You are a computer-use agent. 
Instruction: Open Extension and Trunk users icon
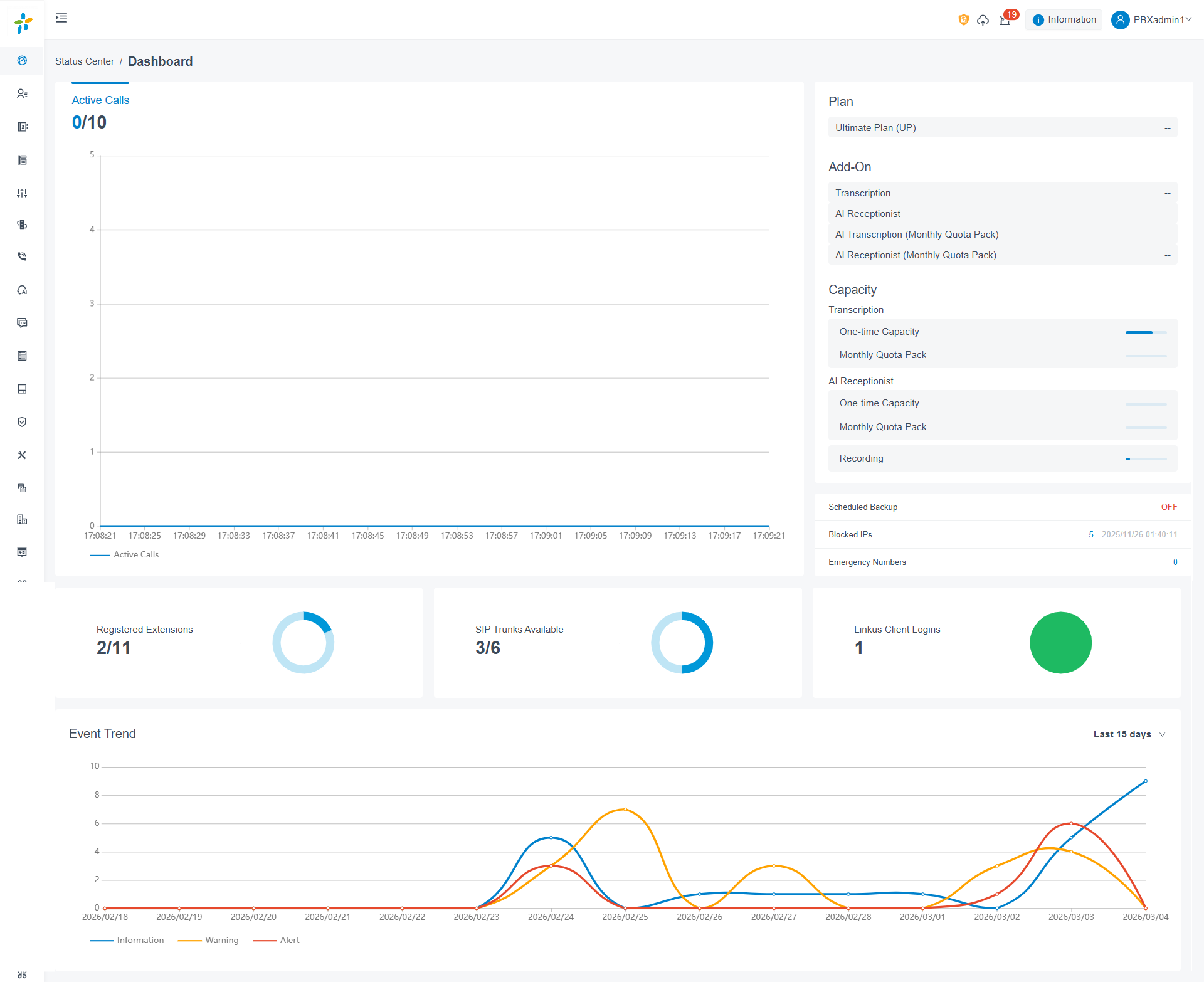pos(22,94)
